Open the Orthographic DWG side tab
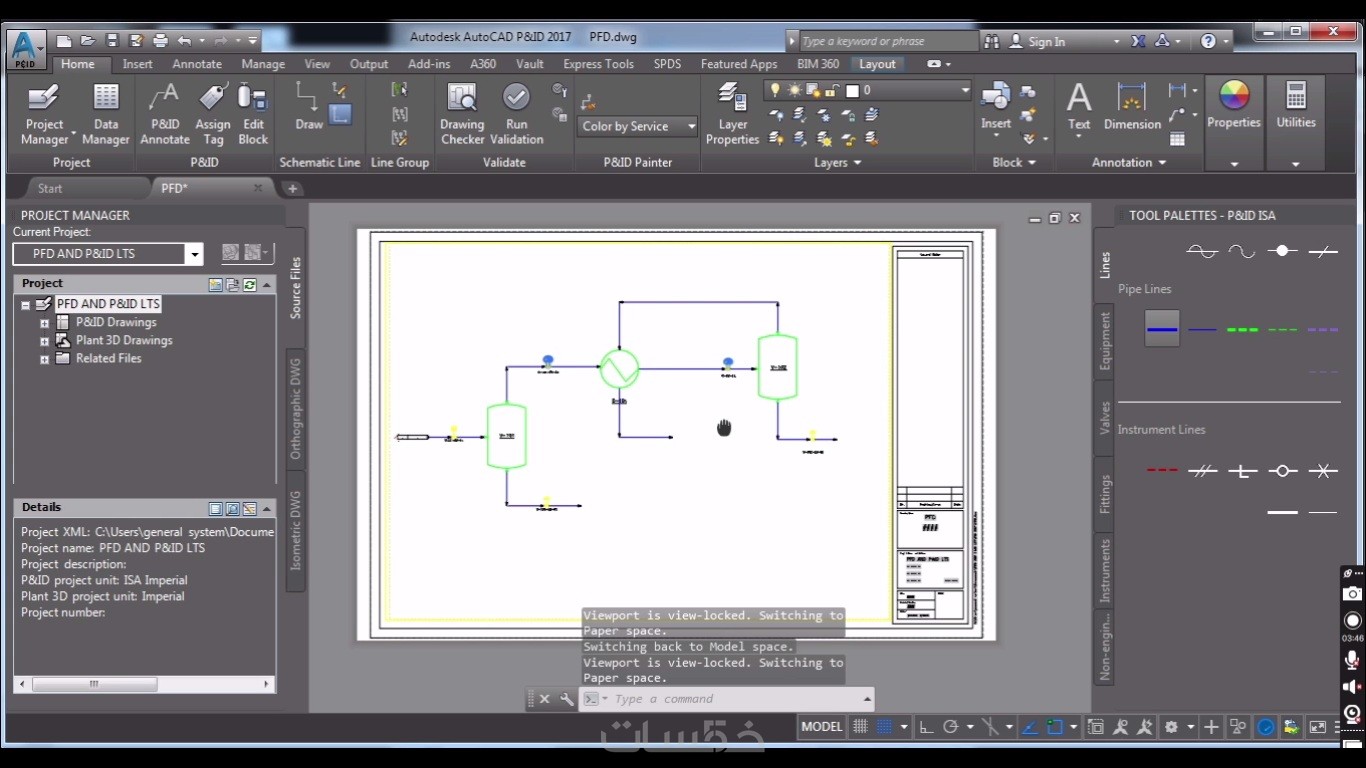 click(x=295, y=408)
